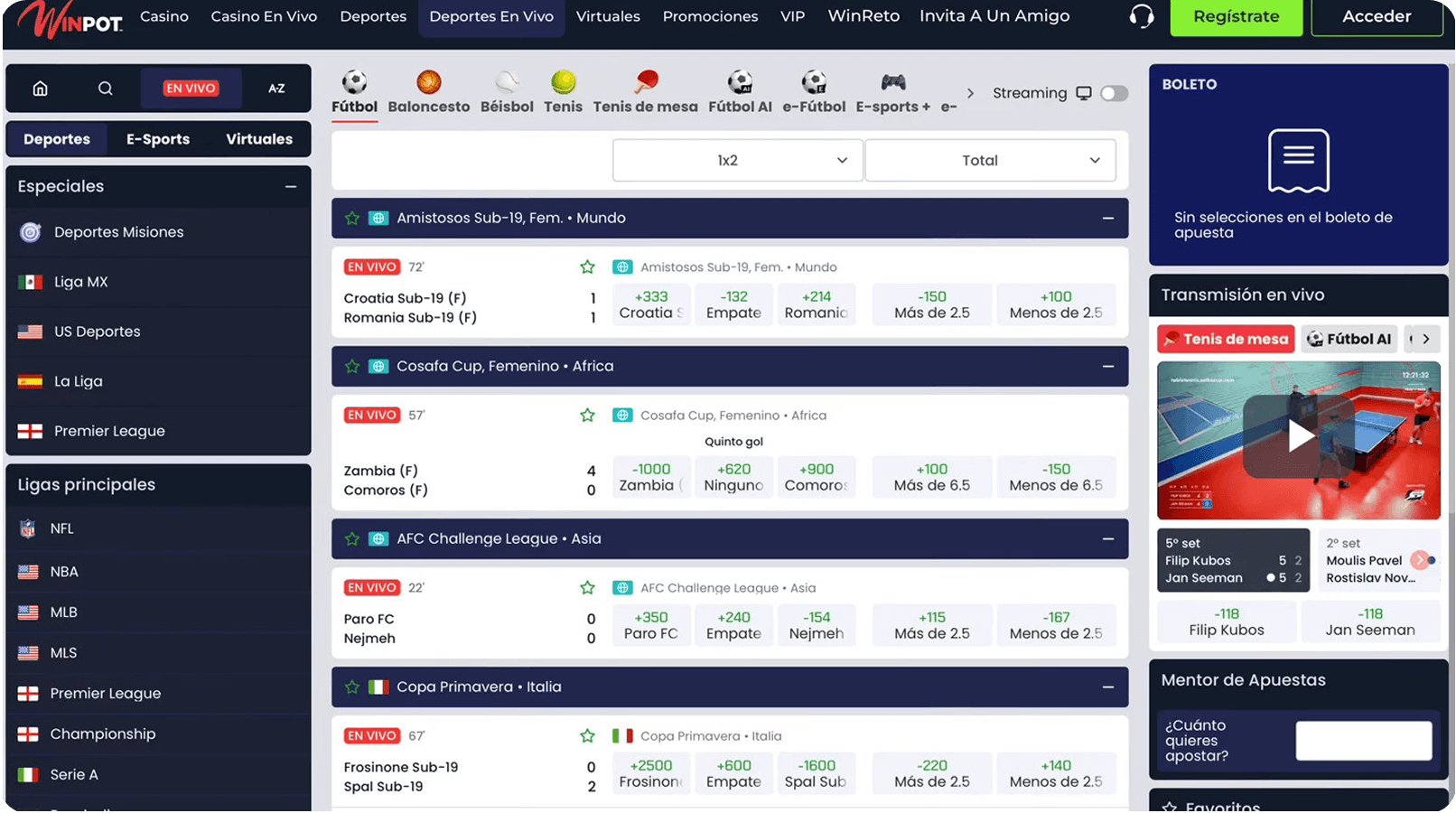
Task: Click the customer support headset icon
Action: 1142,16
